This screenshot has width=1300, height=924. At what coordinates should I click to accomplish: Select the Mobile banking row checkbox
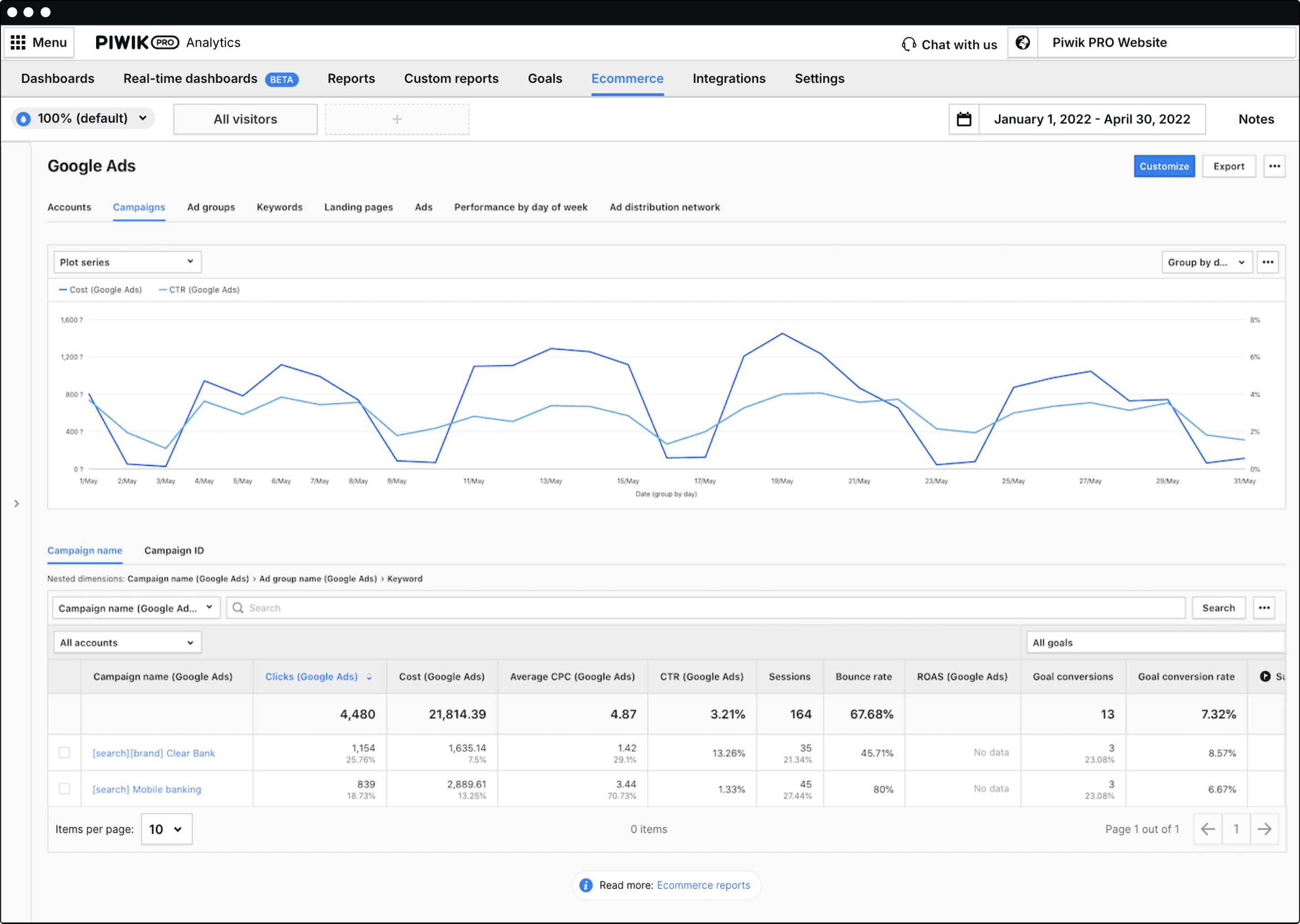pyautogui.click(x=64, y=789)
